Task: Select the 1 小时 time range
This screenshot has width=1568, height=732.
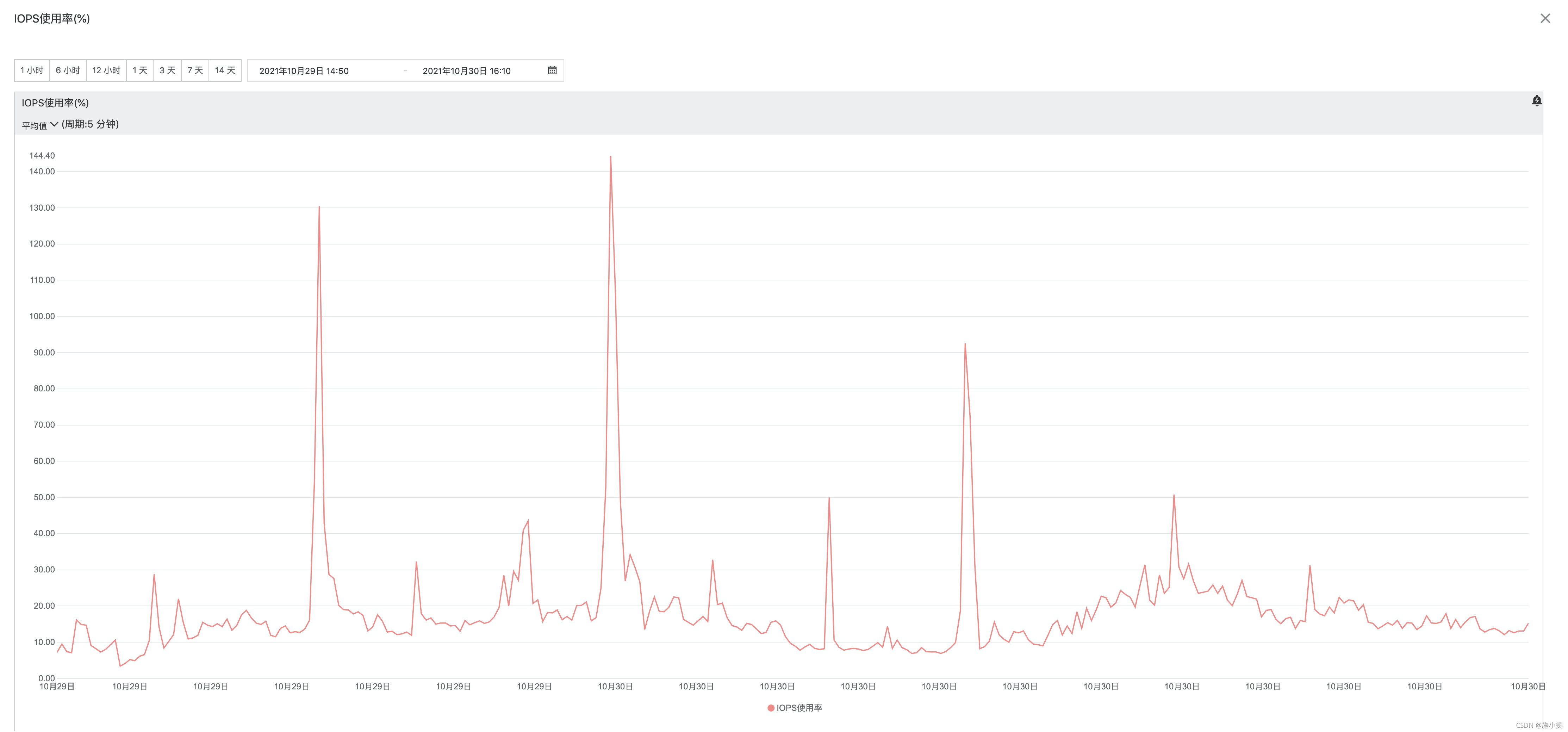Action: (x=32, y=71)
